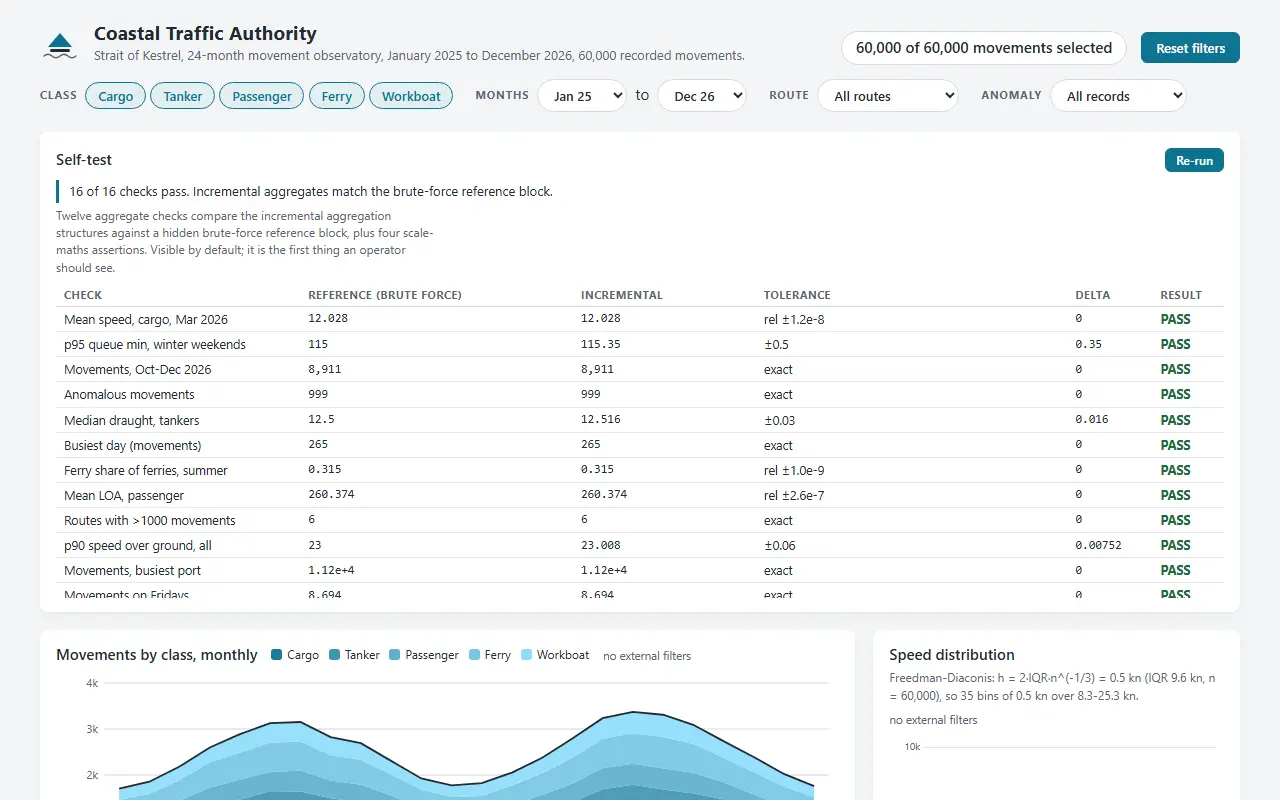The height and width of the screenshot is (800, 1280).
Task: Click the Workboat legend color swatch
Action: [x=527, y=655]
